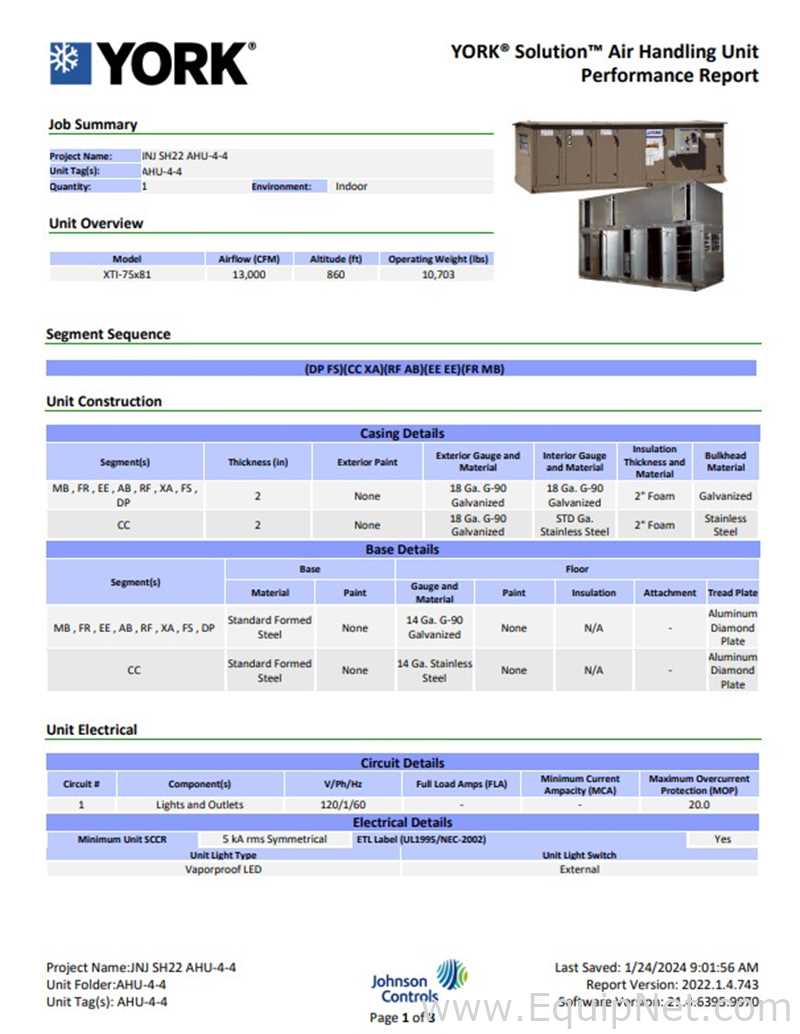Image resolution: width=800 pixels, height=1034 pixels.
Task: Select 'Unit Overview' section heading
Action: click(96, 223)
